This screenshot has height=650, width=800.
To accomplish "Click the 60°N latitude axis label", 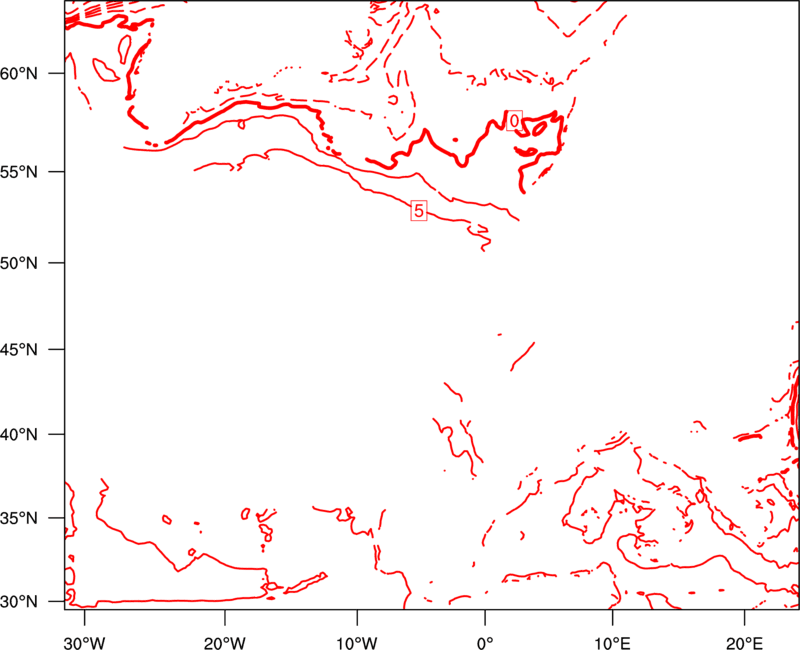I will point(19,73).
